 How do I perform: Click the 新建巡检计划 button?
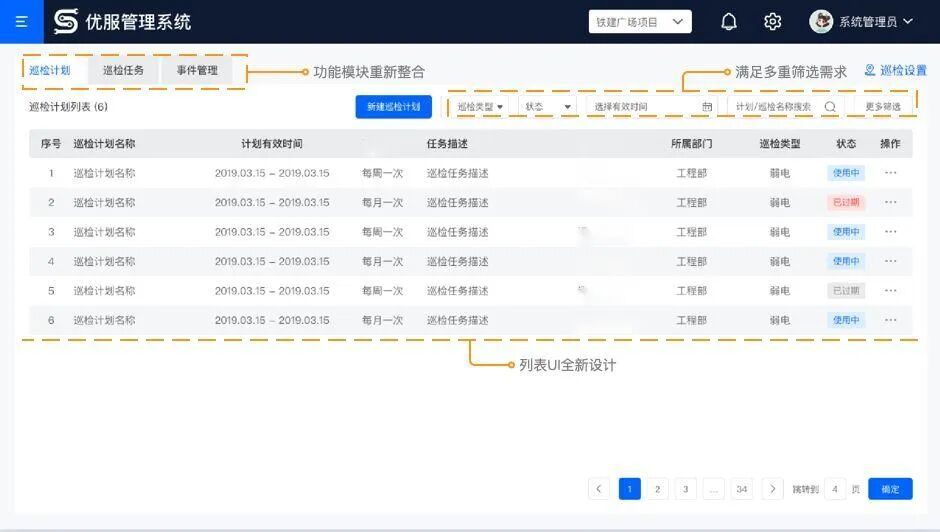pyautogui.click(x=393, y=107)
